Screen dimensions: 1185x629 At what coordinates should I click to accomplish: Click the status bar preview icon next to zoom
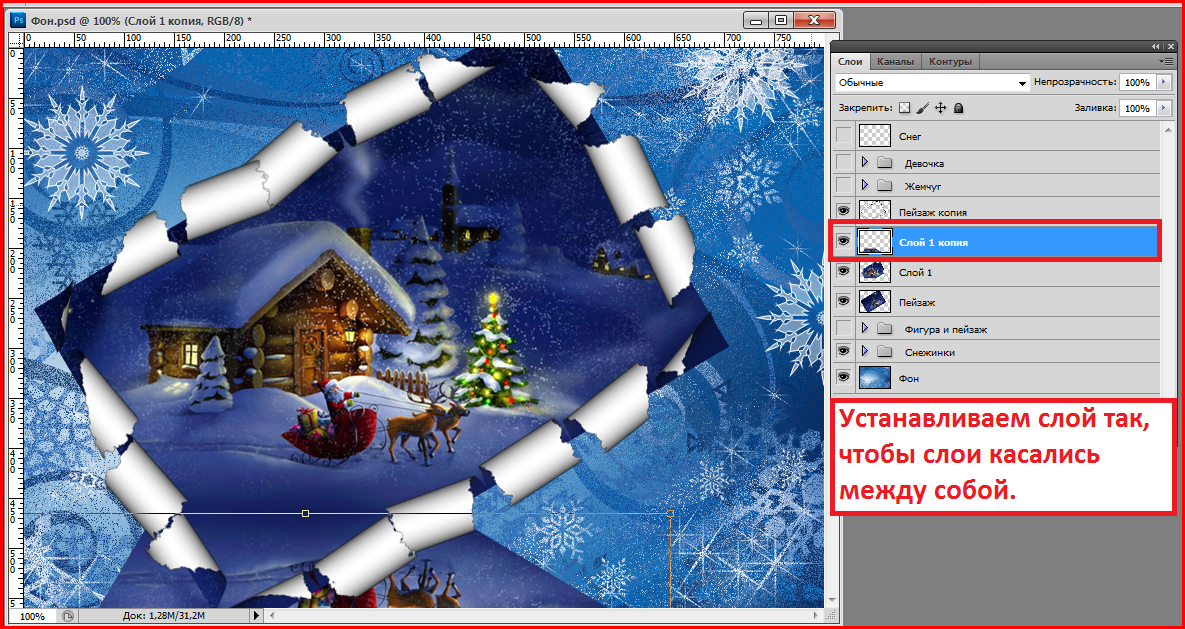tap(68, 616)
